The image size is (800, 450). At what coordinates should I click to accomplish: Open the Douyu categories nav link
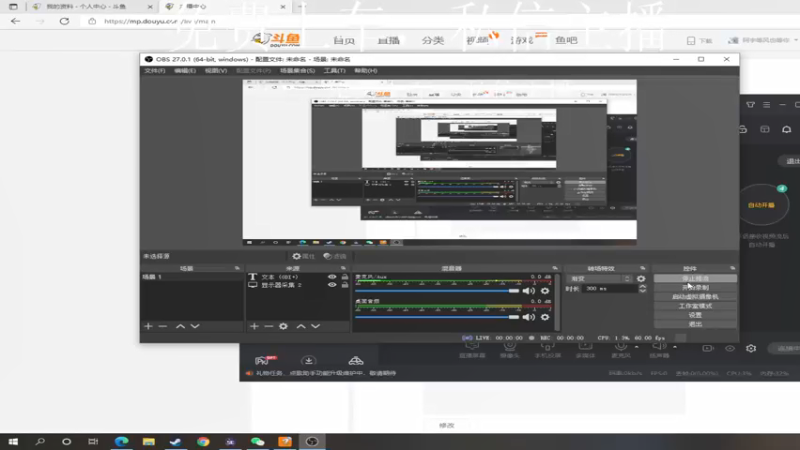pyautogui.click(x=433, y=40)
